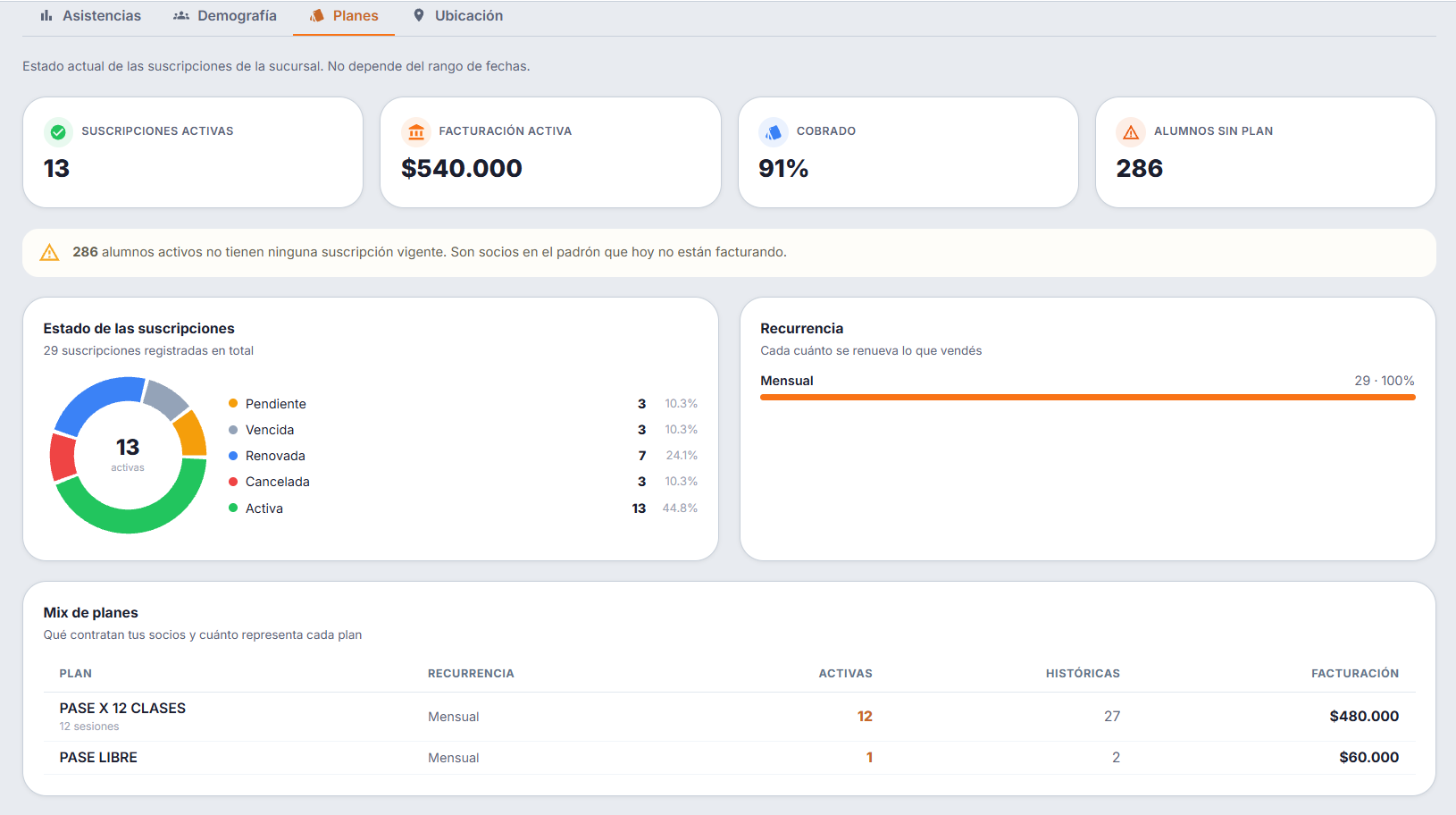1456x815 pixels.
Task: Click the 286 alumnos sin plan value
Action: tap(1140, 168)
